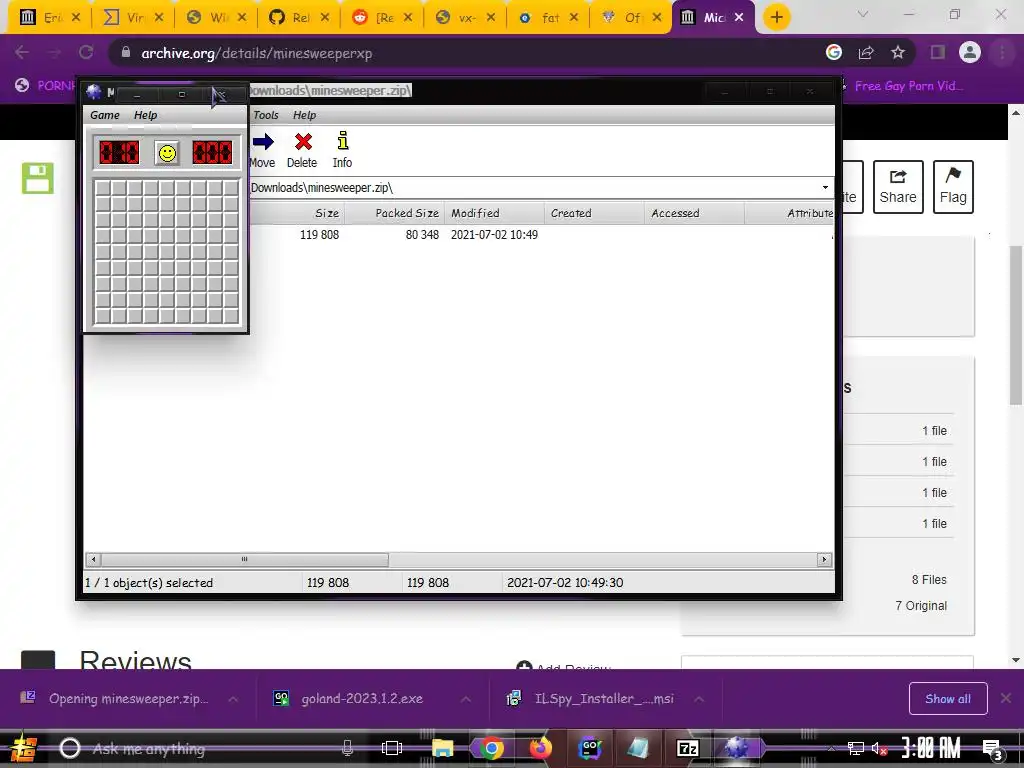Click the red Delete icon in 7-Zip
The height and width of the screenshot is (768, 1024).
(303, 141)
